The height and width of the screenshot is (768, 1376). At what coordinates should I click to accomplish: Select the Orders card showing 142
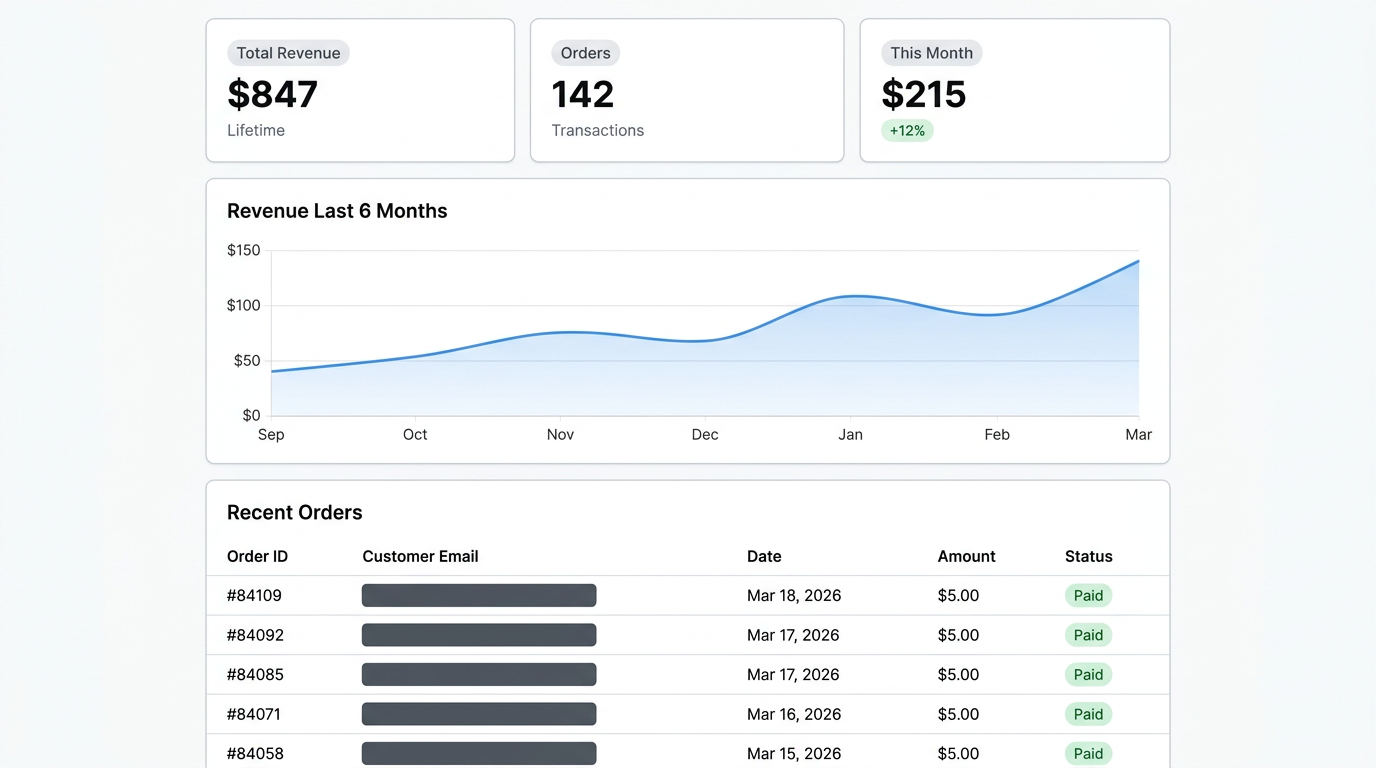[x=687, y=89]
